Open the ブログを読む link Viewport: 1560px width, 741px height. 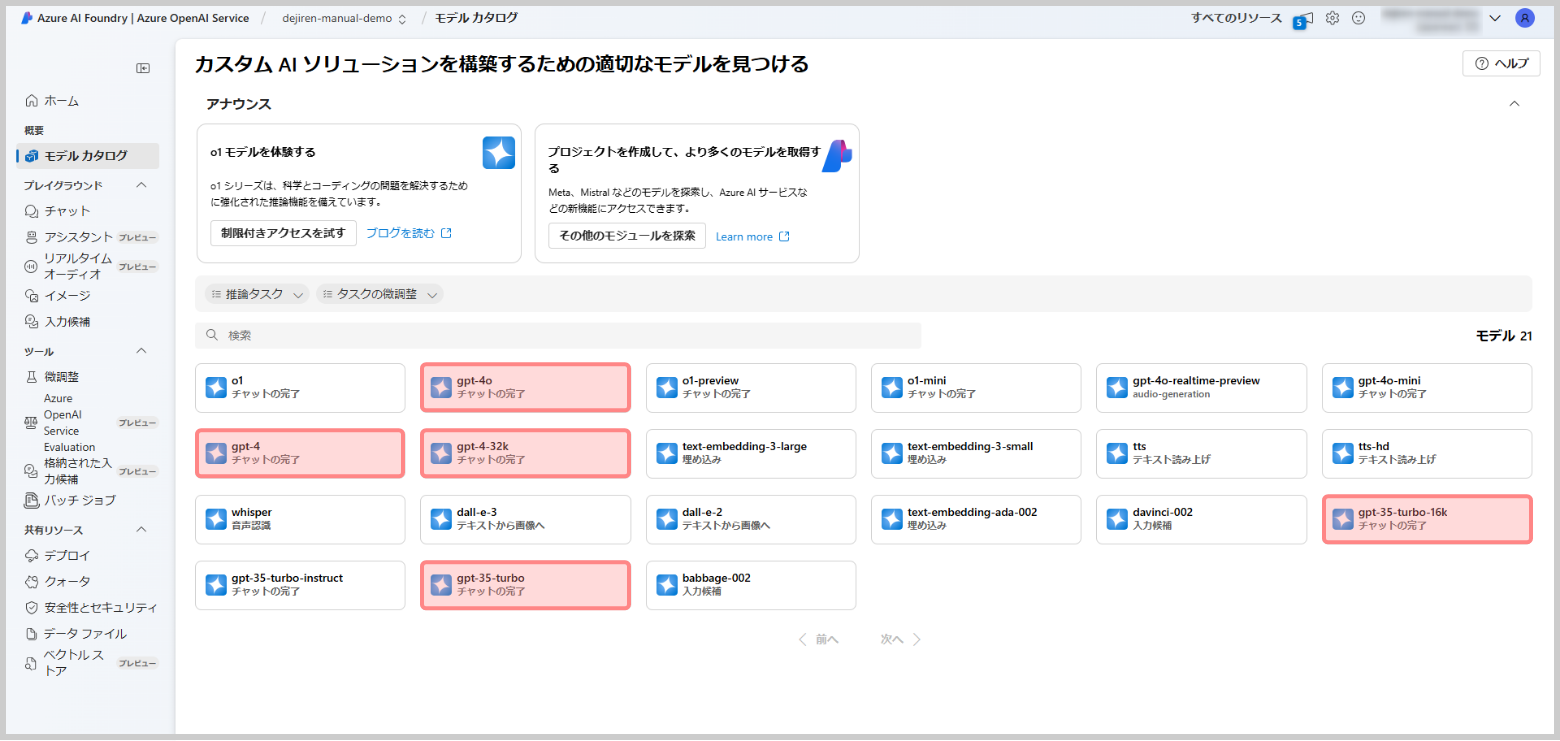[409, 233]
